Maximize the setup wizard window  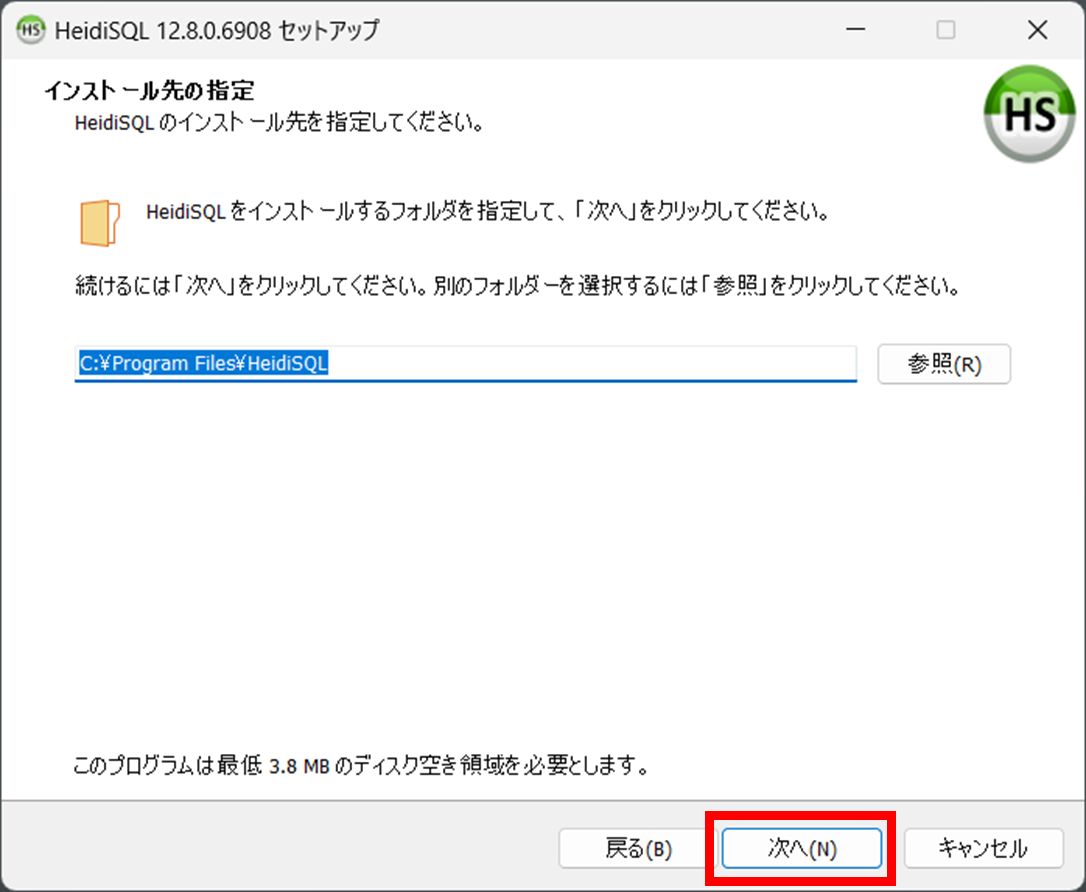pos(945,30)
